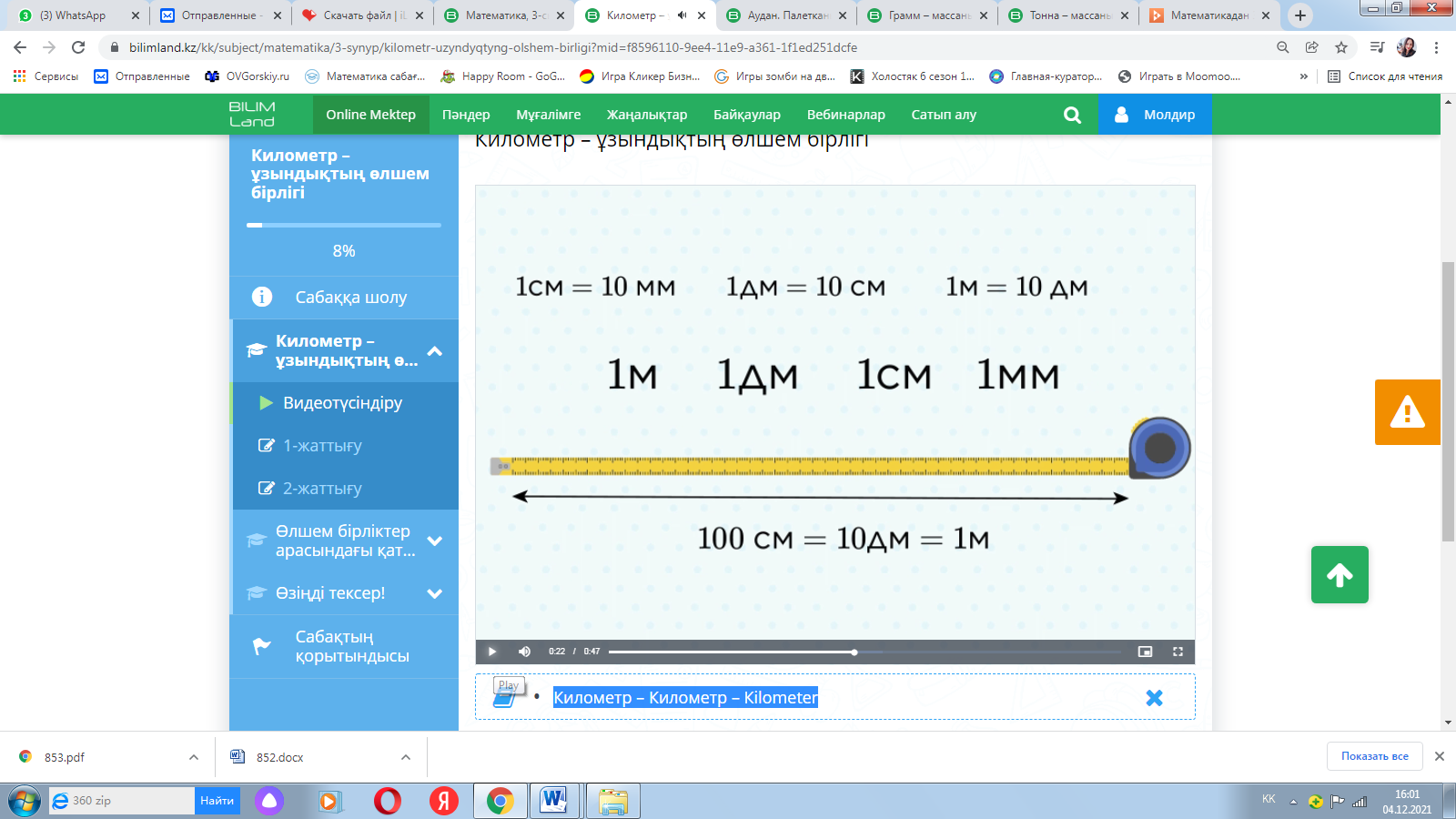This screenshot has width=1456, height=819.
Task: Open the Жаңалықтар menu item
Action: click(x=647, y=115)
